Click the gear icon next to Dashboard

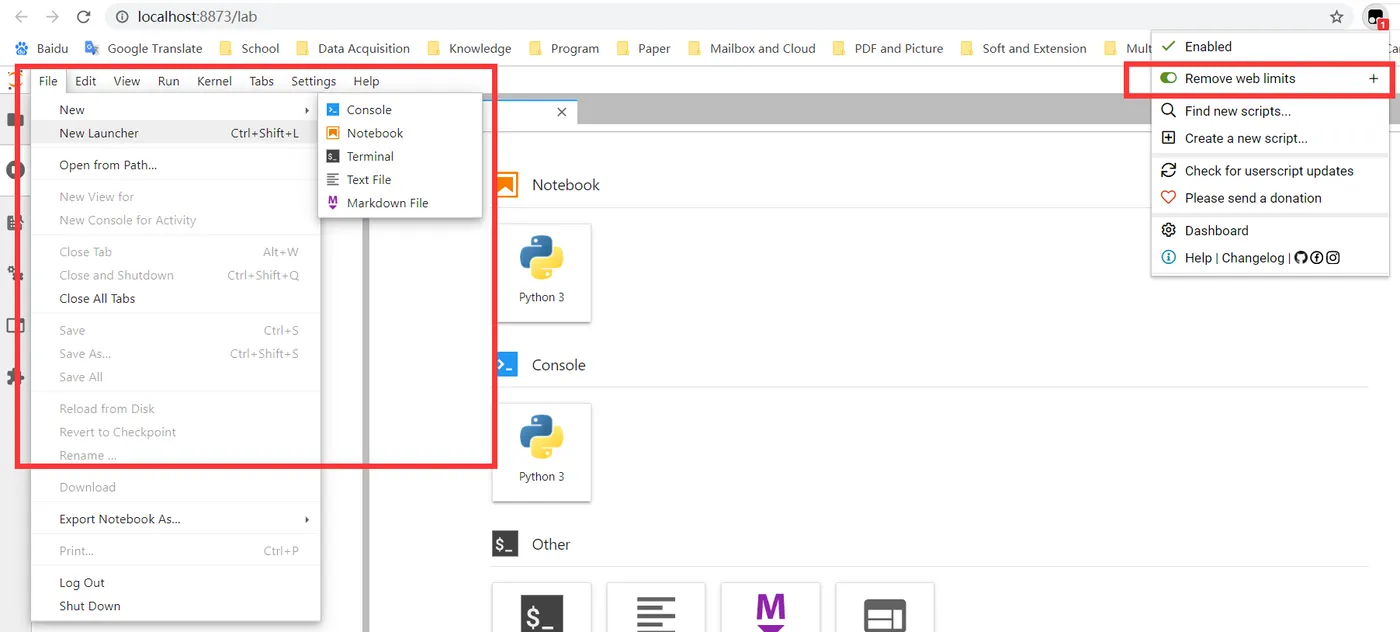click(x=1168, y=230)
